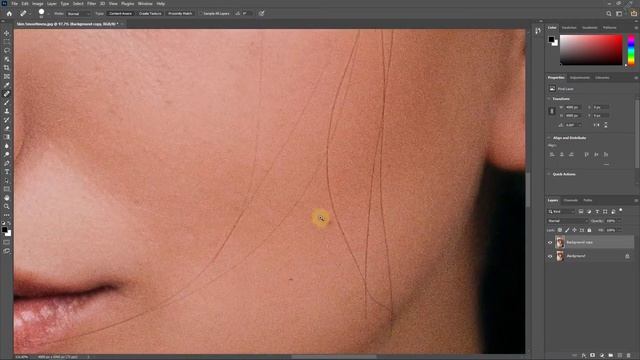Image resolution: width=640 pixels, height=360 pixels.
Task: Toggle layer filtering on/off switch
Action: point(621,210)
